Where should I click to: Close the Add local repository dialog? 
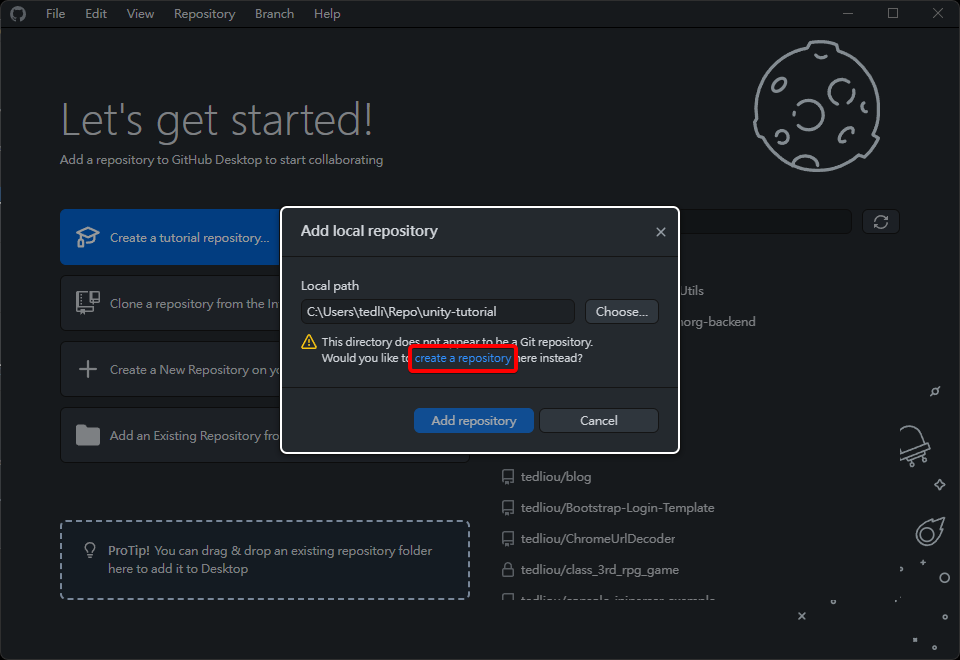661,232
